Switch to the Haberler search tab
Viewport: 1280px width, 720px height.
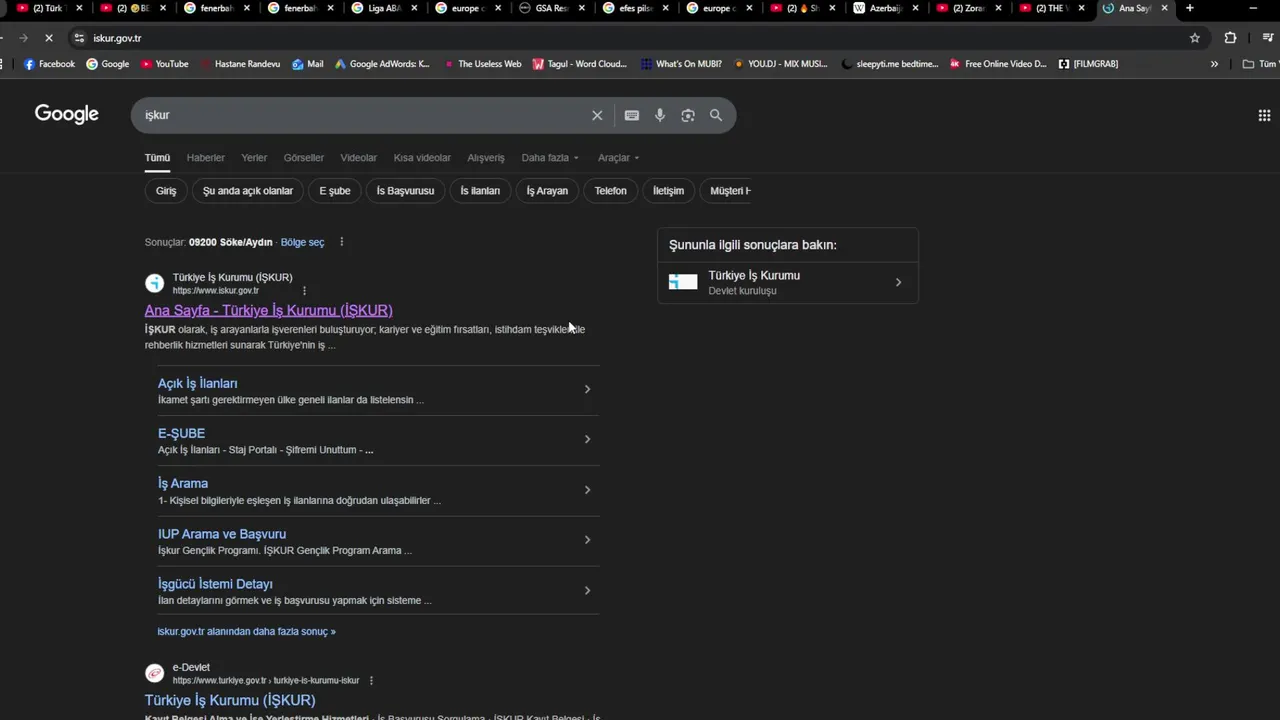[x=205, y=158]
